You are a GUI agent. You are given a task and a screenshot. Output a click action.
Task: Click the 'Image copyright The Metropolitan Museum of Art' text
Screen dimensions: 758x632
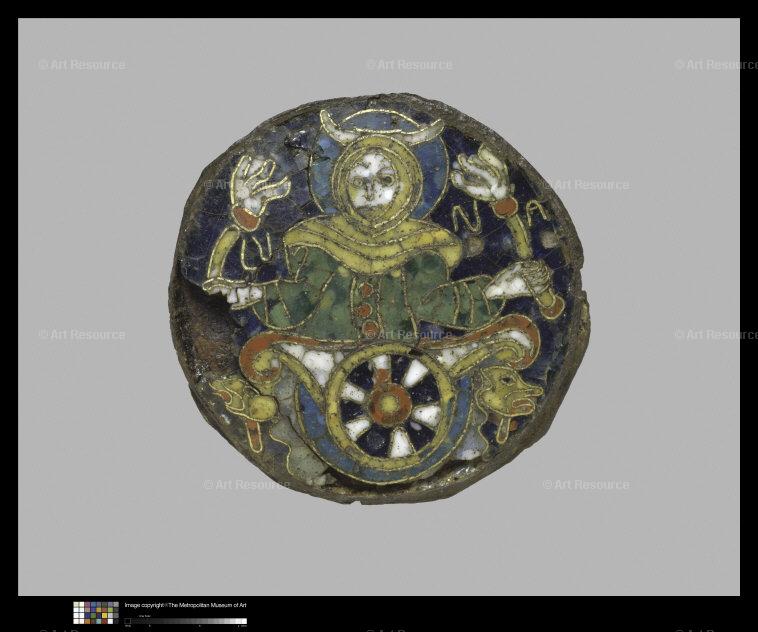[x=186, y=605]
